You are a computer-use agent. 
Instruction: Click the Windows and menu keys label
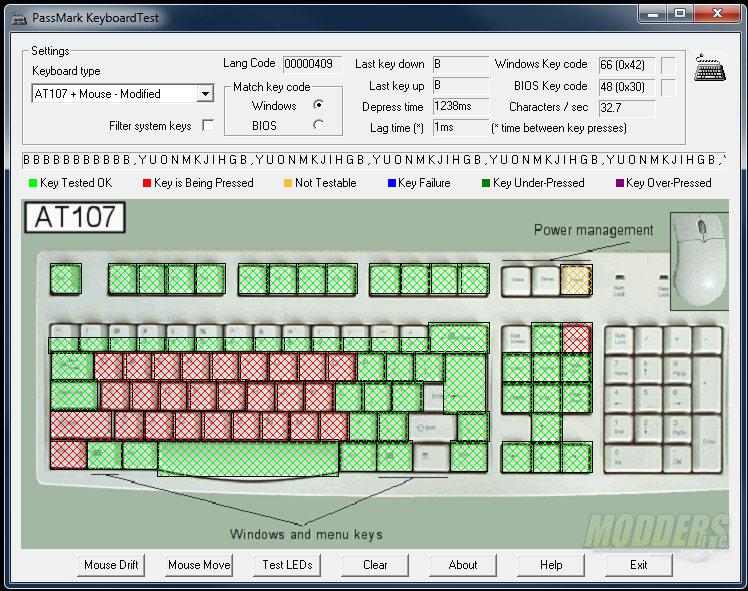click(x=306, y=534)
